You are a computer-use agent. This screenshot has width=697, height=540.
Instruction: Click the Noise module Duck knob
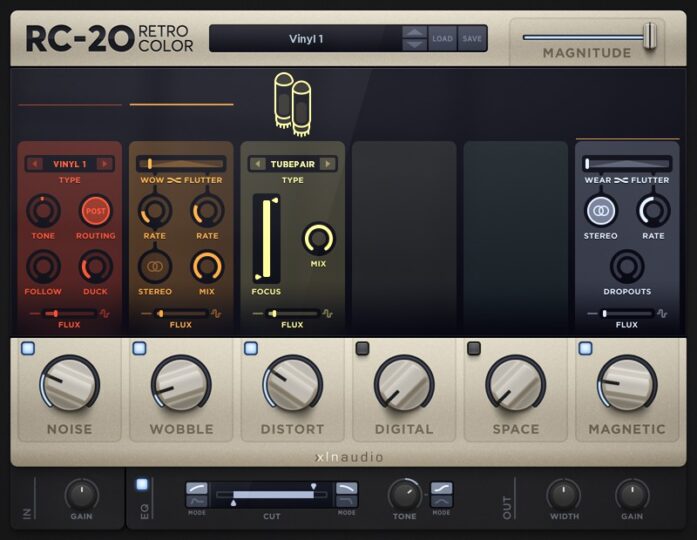coord(96,267)
